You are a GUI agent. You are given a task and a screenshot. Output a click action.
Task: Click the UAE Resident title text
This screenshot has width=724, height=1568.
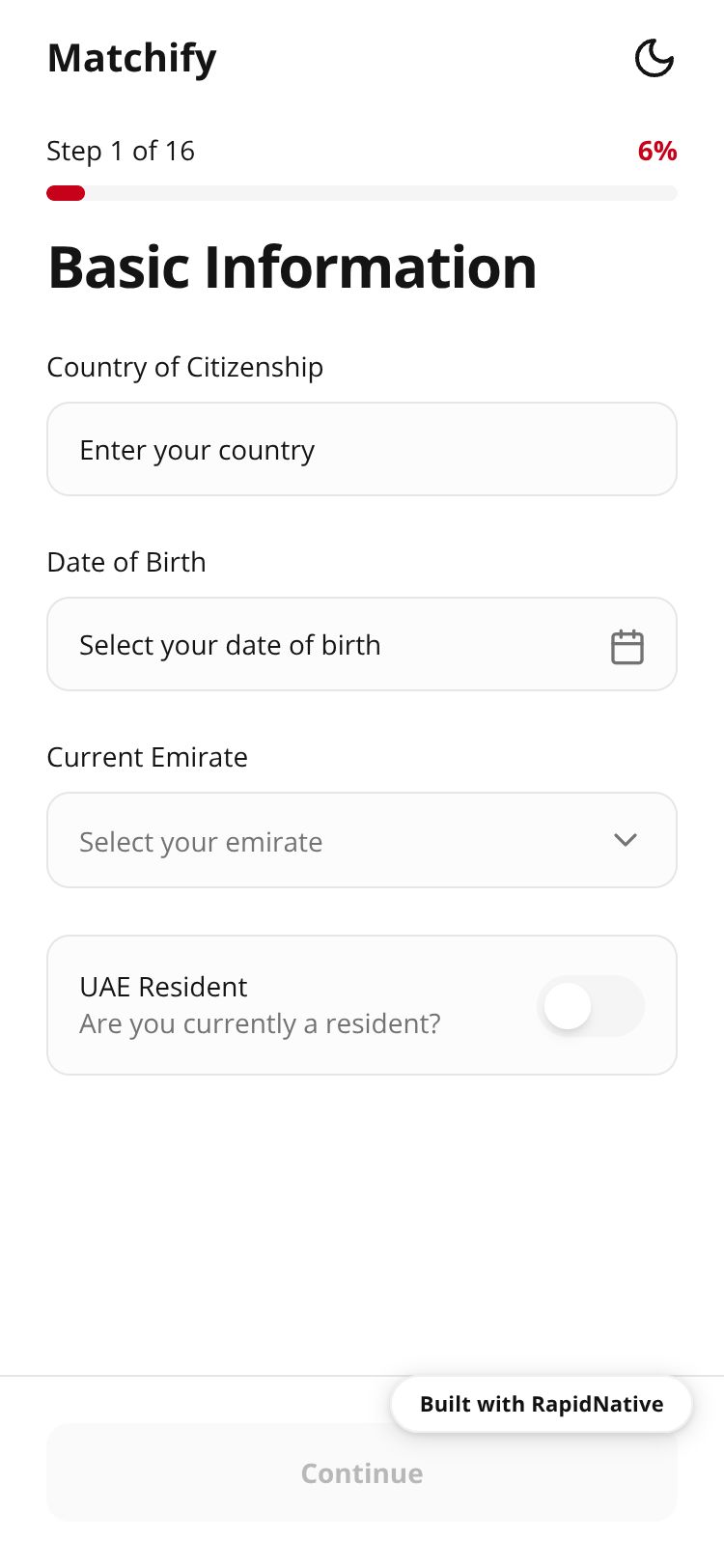click(x=163, y=987)
